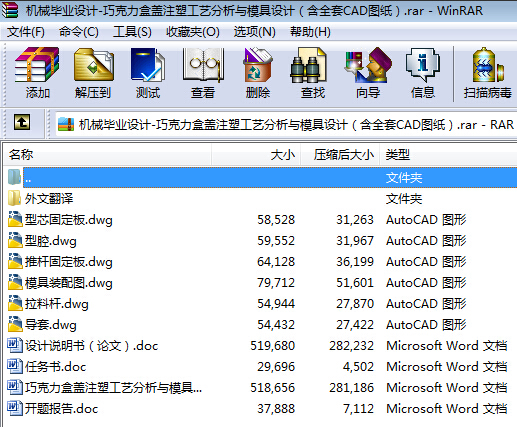This screenshot has height=427, width=517.
Task: Select file name 模具装配图.dwg
Action: coord(69,283)
